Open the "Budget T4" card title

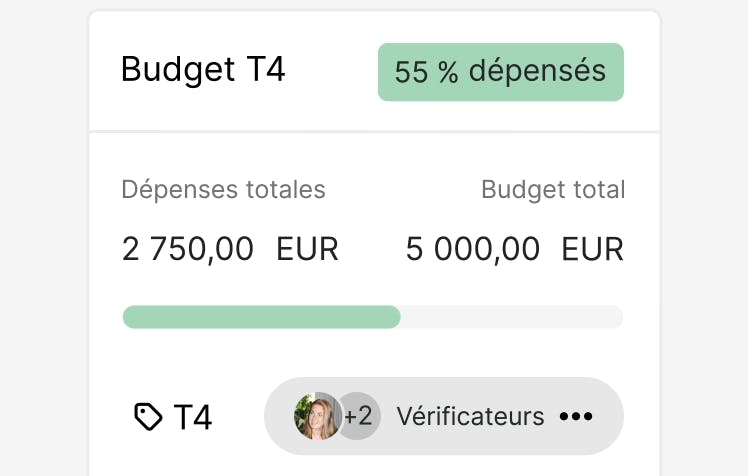203,71
